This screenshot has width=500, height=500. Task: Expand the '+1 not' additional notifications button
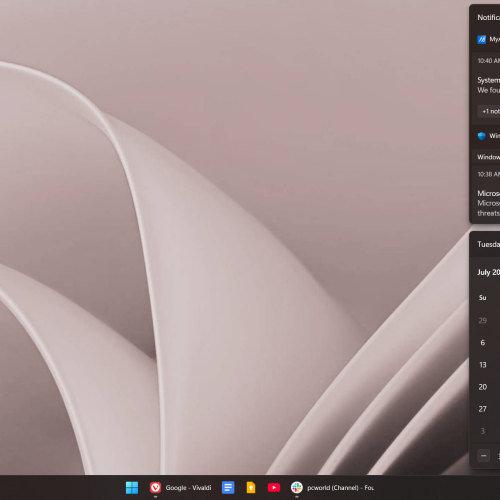click(489, 111)
